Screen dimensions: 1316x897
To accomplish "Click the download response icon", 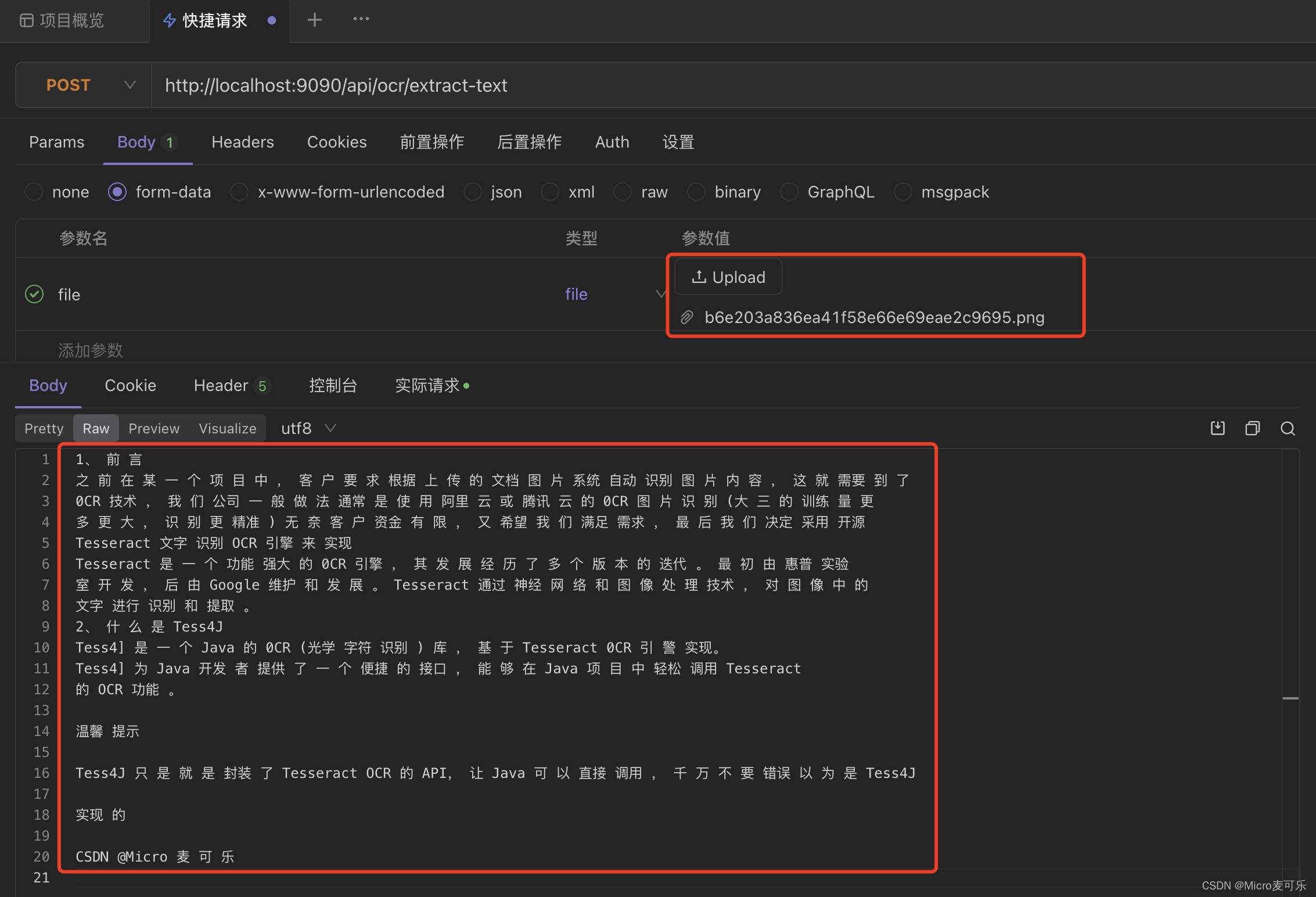I will point(1217,428).
